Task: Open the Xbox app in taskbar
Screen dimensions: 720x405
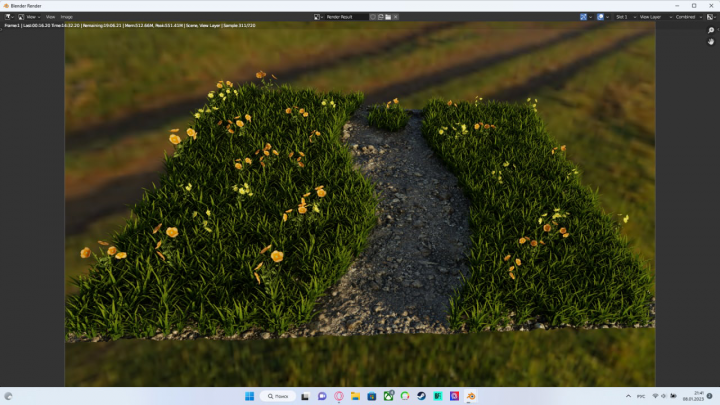Action: (388, 396)
